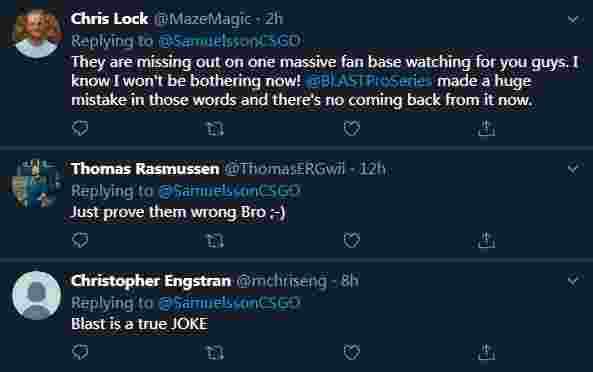This screenshot has height=372, width=593.
Task: Open Thomas Rasmussen's profile avatar
Action: [36, 183]
